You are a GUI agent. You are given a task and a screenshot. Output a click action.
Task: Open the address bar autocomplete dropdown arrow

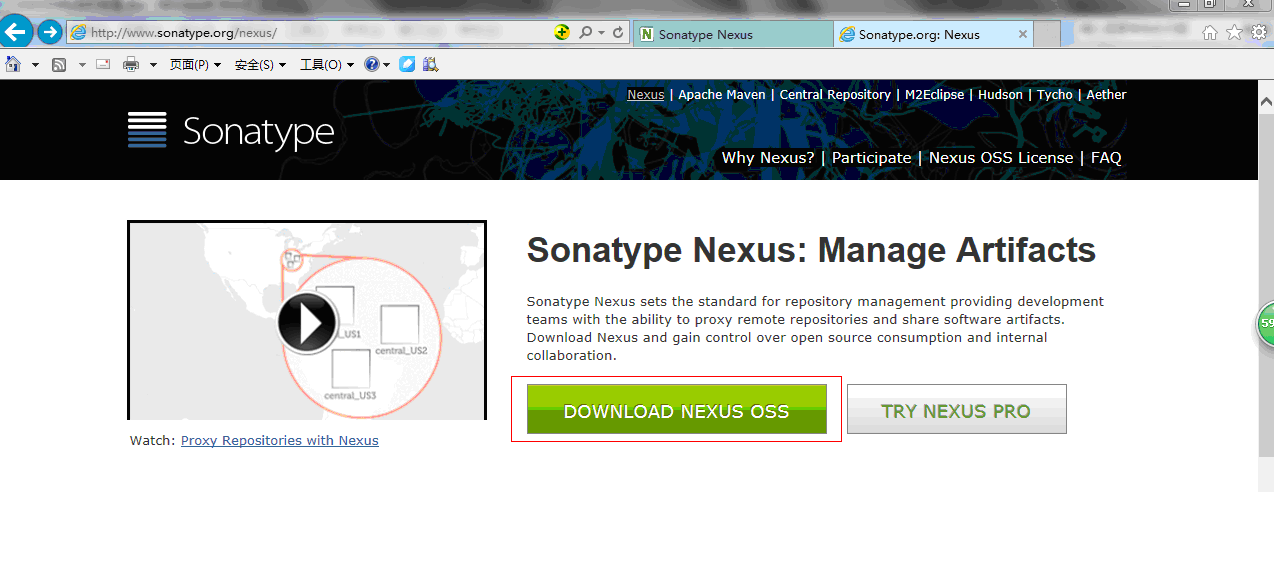[601, 33]
